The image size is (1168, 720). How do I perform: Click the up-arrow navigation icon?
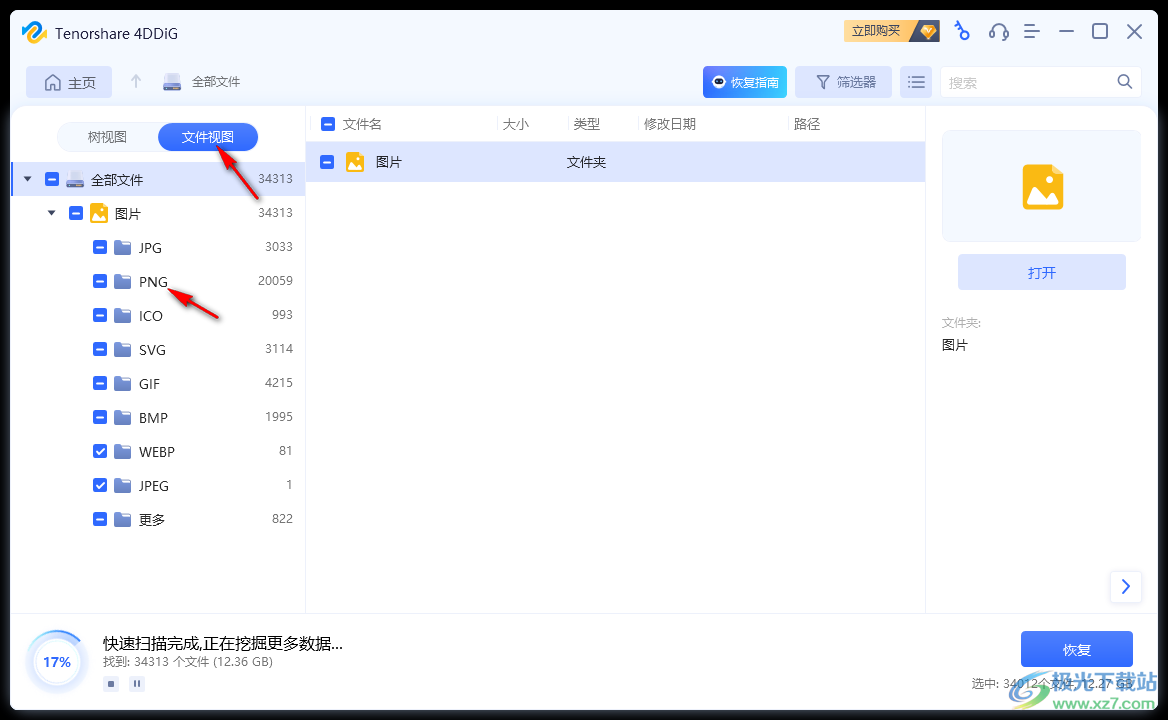click(136, 81)
